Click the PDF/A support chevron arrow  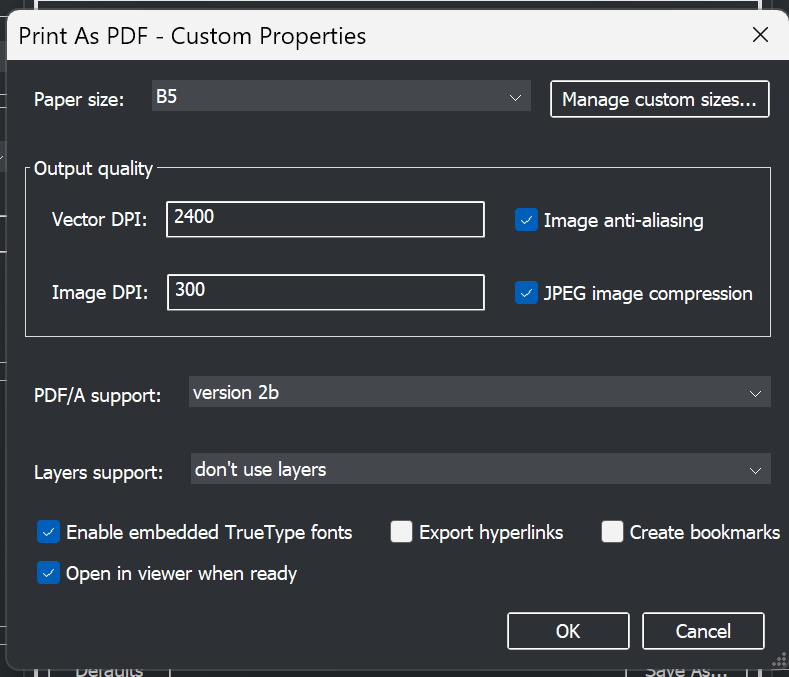tap(755, 394)
